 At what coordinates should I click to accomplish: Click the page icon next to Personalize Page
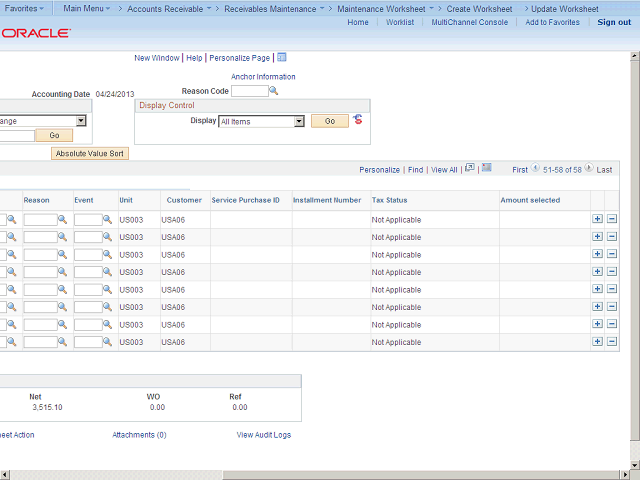click(282, 58)
